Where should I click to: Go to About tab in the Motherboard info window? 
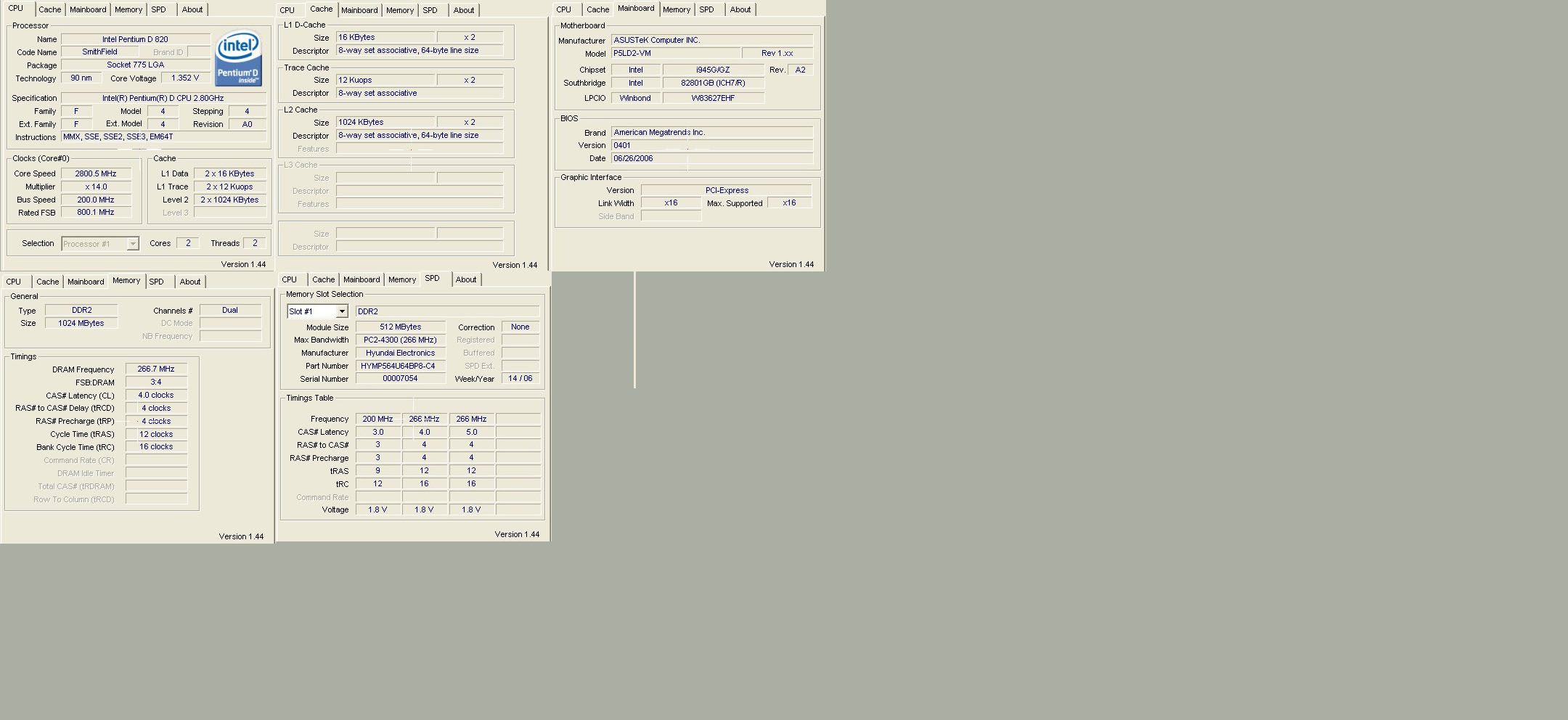(740, 9)
